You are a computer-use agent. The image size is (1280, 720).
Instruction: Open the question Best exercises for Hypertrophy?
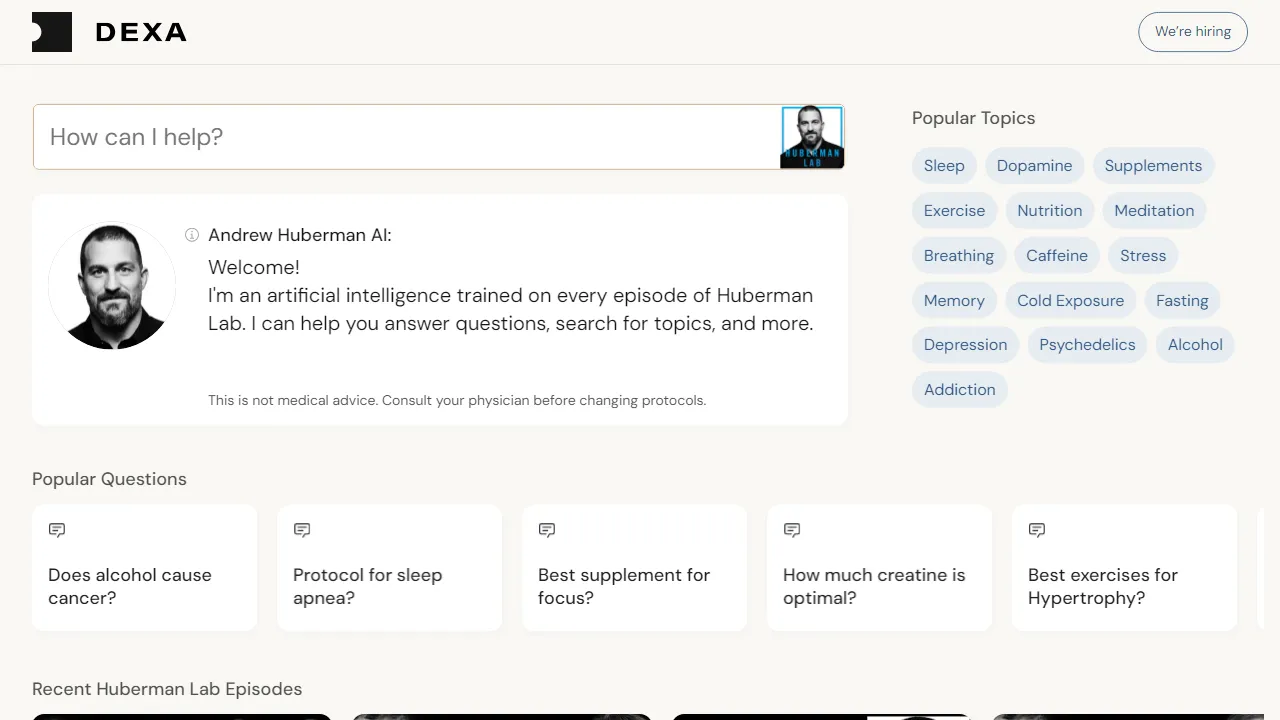[1124, 568]
